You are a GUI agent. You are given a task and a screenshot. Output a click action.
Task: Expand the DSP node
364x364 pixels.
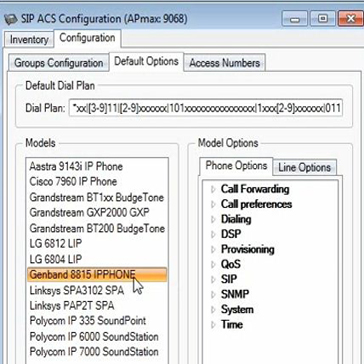coord(213,234)
